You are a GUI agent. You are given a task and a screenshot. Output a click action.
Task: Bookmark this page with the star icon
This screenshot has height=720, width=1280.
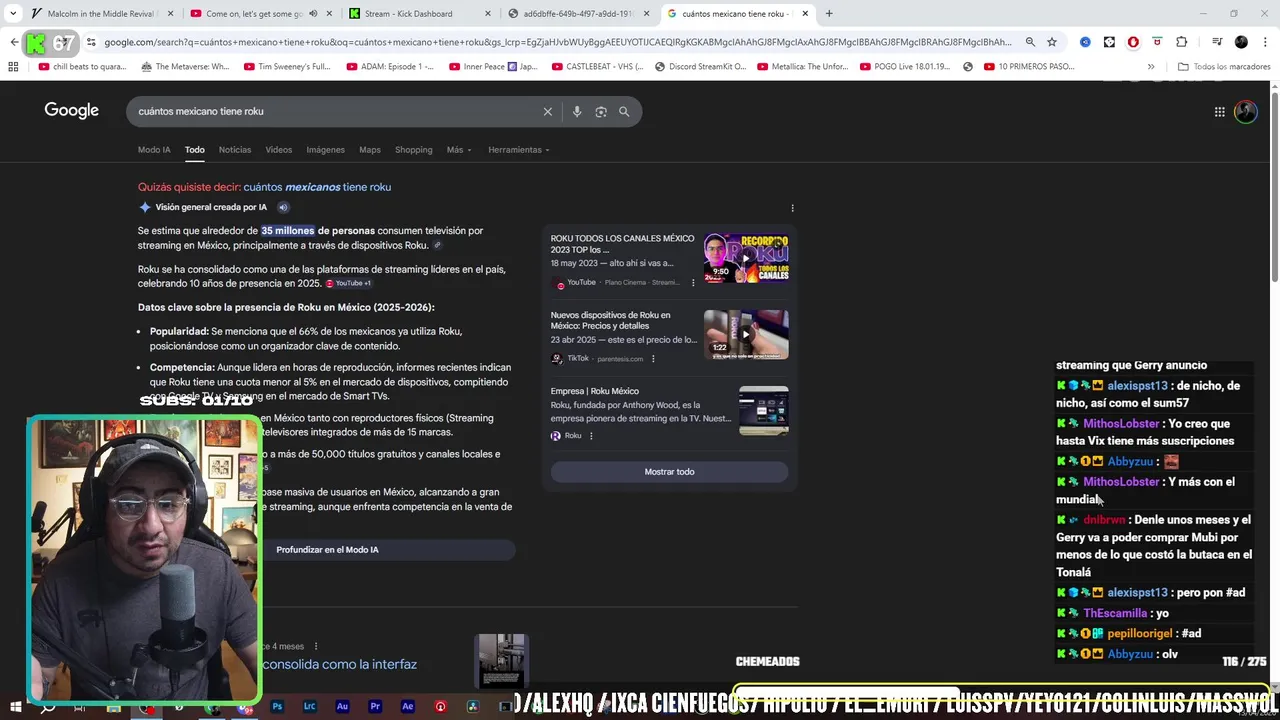pyautogui.click(x=1052, y=42)
